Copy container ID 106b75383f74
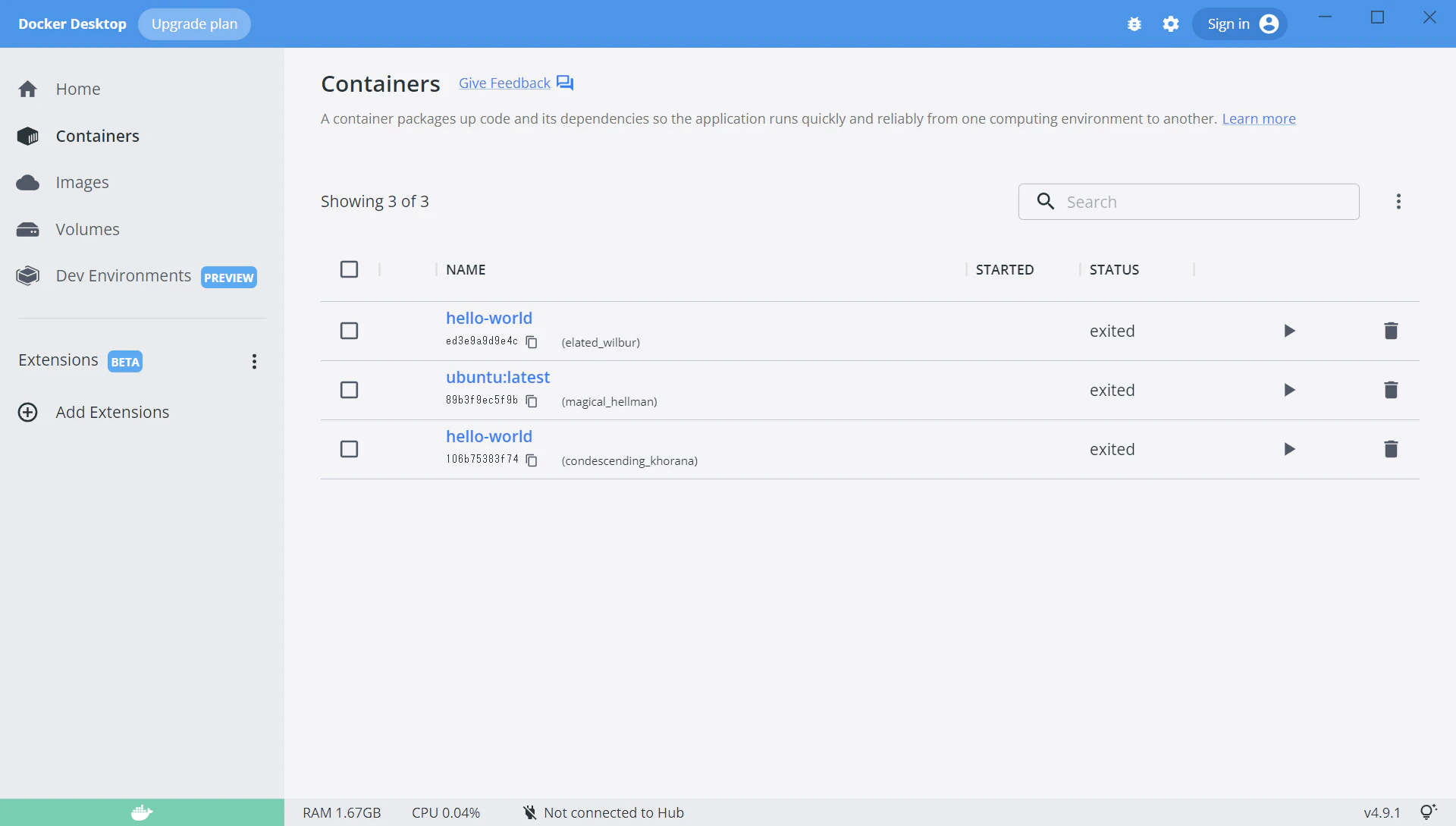 pyautogui.click(x=532, y=460)
